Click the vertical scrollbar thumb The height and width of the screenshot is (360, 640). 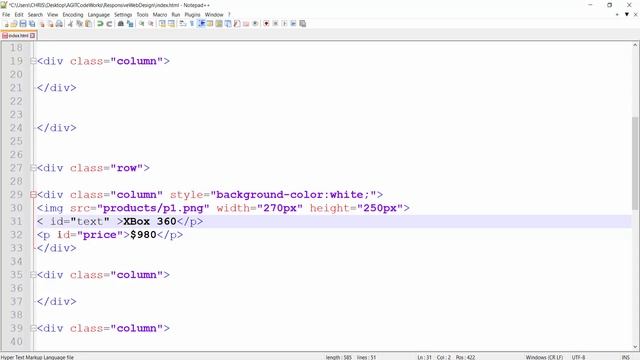point(635,163)
